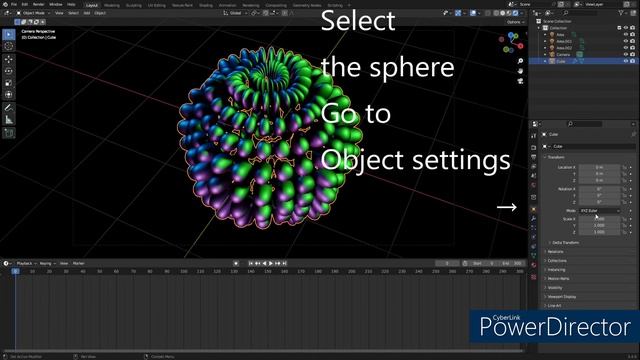Open the Object properties tab
The height and width of the screenshot is (360, 640).
(x=533, y=209)
